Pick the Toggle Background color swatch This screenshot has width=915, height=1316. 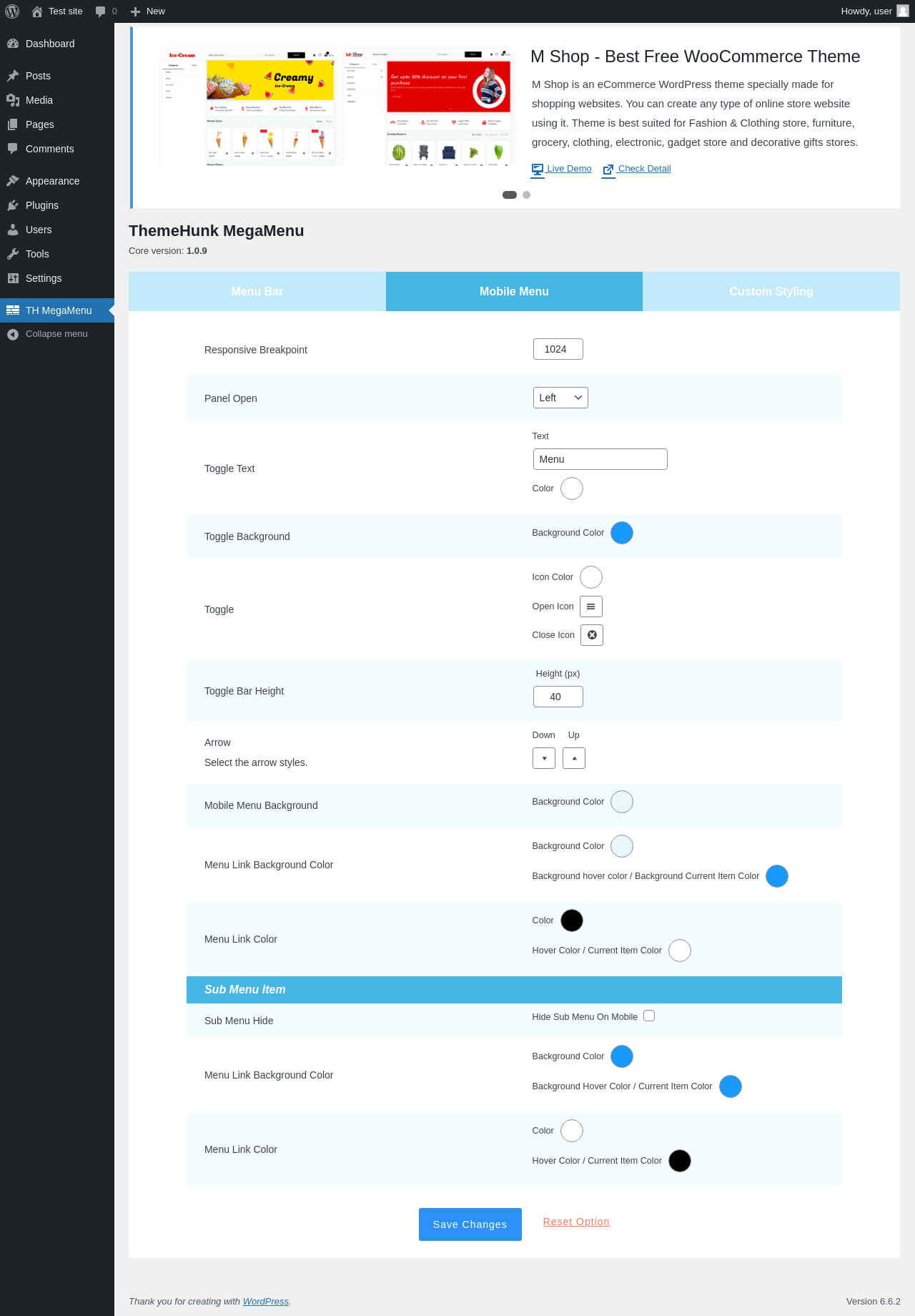[x=622, y=533]
